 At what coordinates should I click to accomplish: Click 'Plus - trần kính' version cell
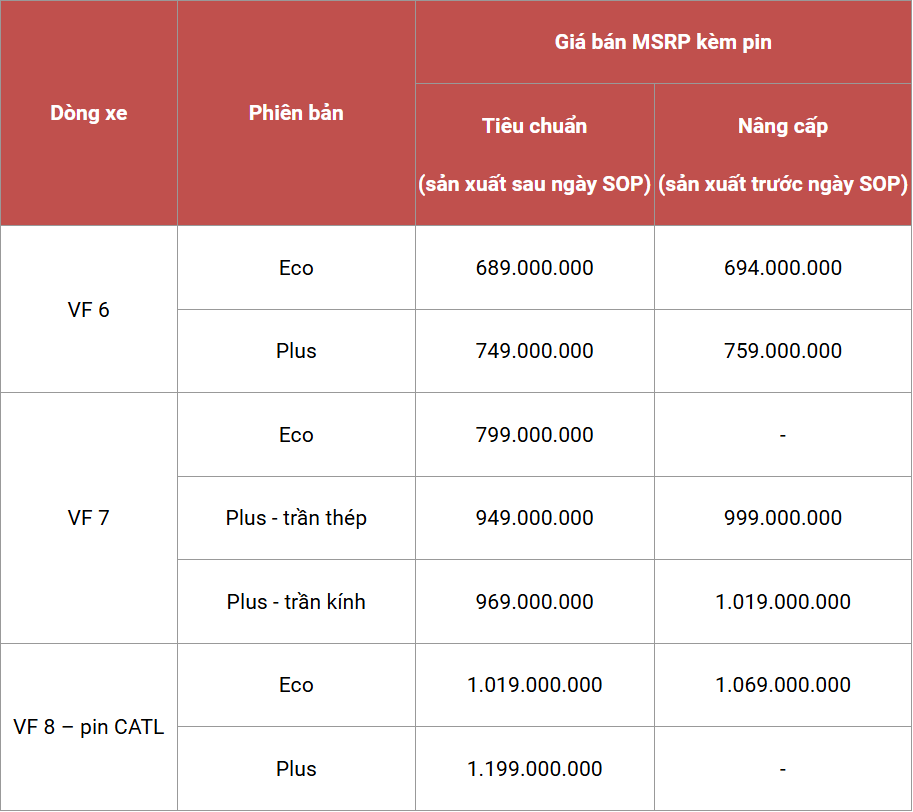(296, 601)
